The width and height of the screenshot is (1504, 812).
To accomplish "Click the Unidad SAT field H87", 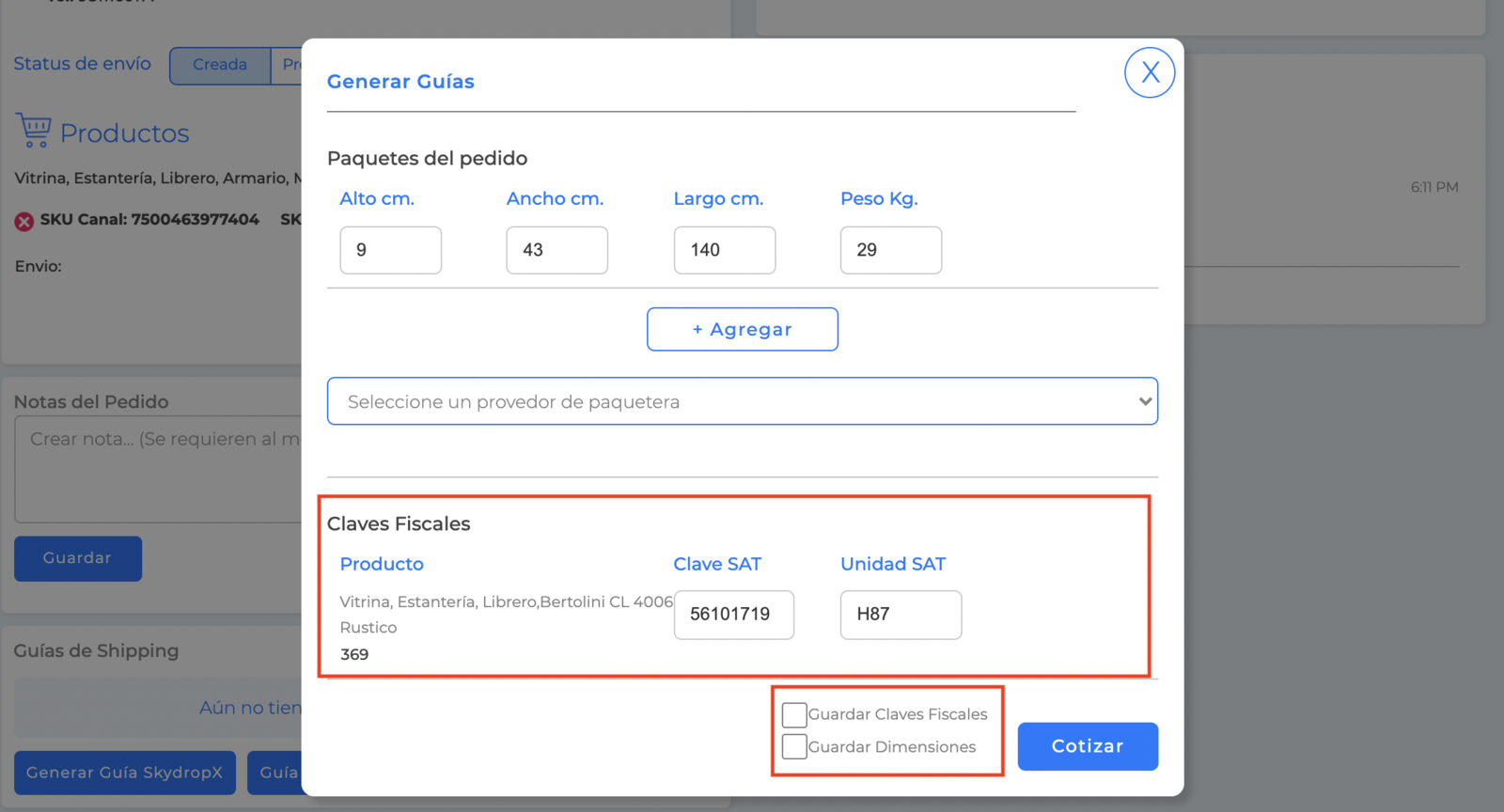I will (x=901, y=615).
